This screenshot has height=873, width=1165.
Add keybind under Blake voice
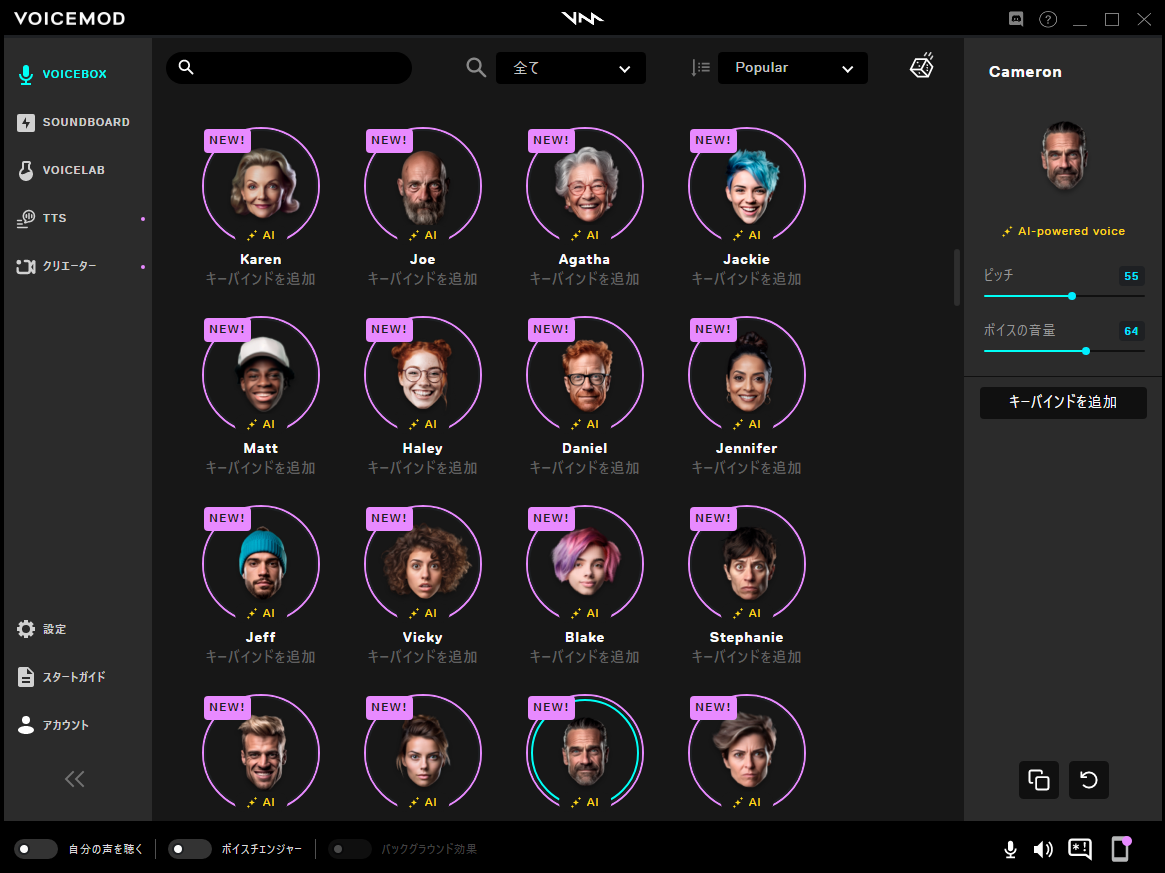[x=585, y=657]
